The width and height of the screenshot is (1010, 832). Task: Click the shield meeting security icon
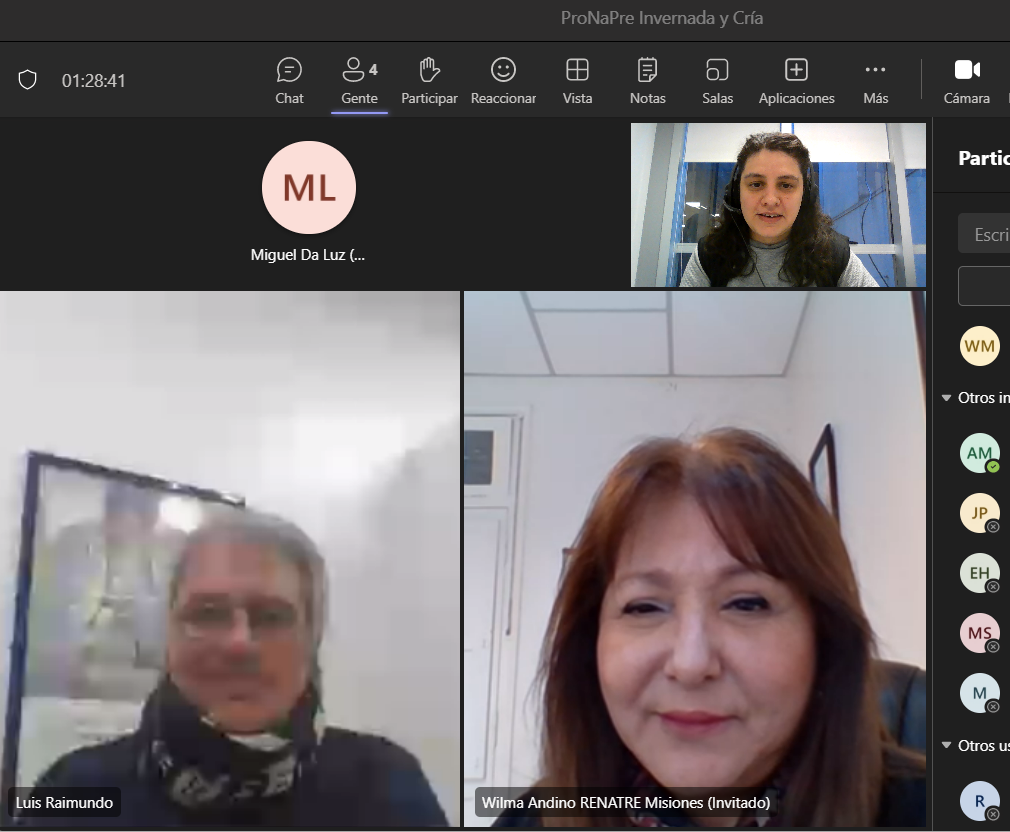click(28, 80)
